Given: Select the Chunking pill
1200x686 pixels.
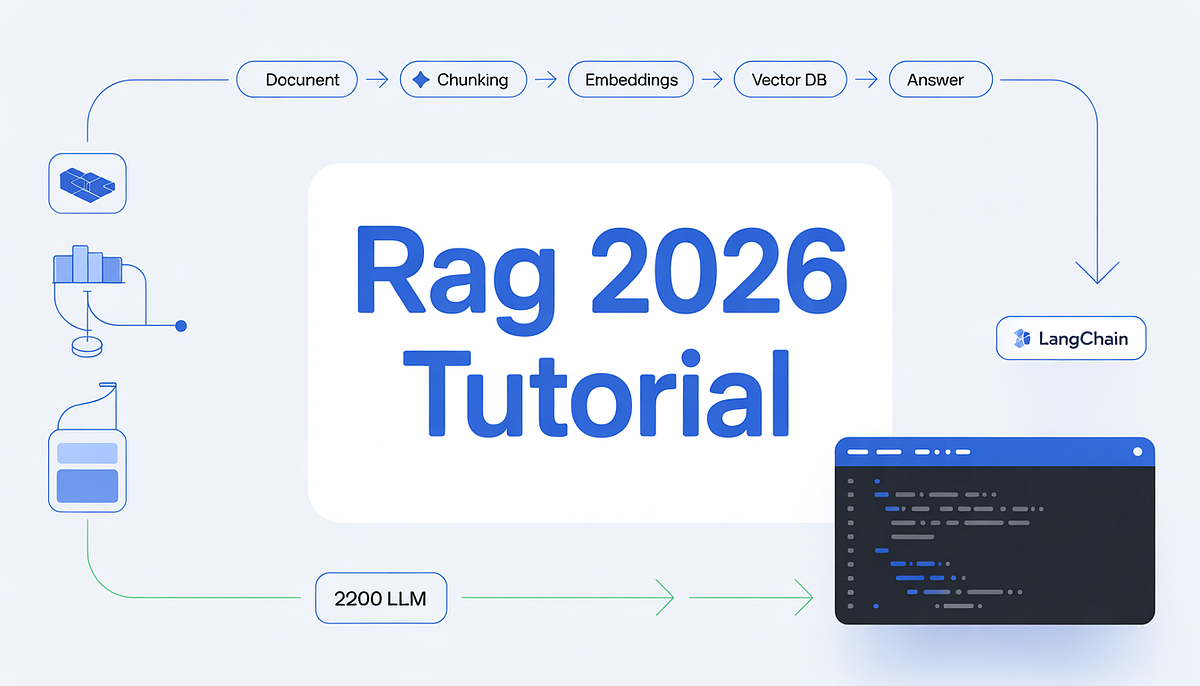Looking at the screenshot, I should pyautogui.click(x=462, y=80).
